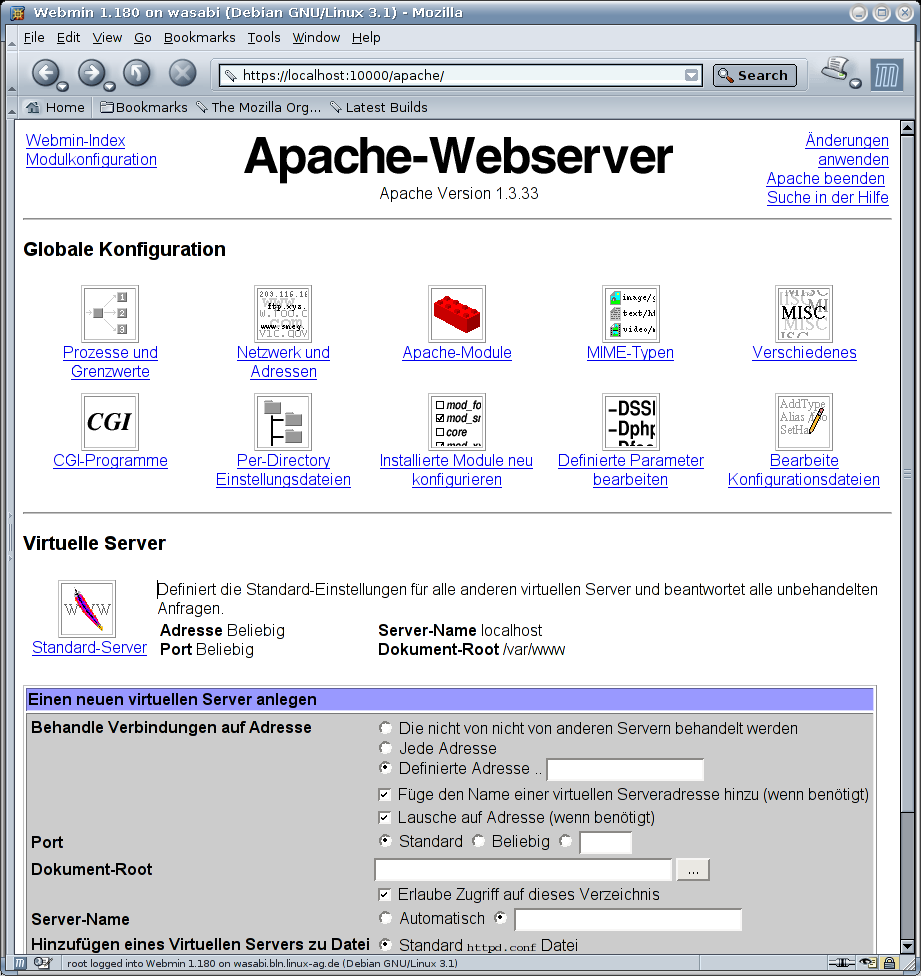
Task: Expand the Back button history dropdown
Action: point(62,86)
